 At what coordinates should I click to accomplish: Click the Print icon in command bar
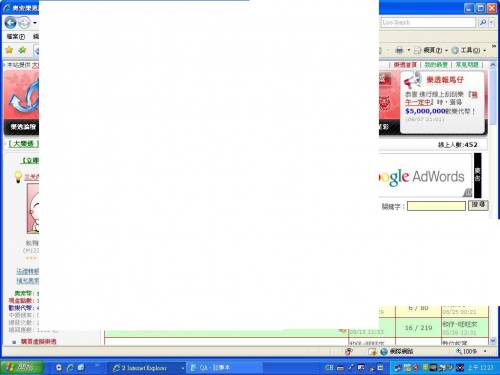(399, 50)
